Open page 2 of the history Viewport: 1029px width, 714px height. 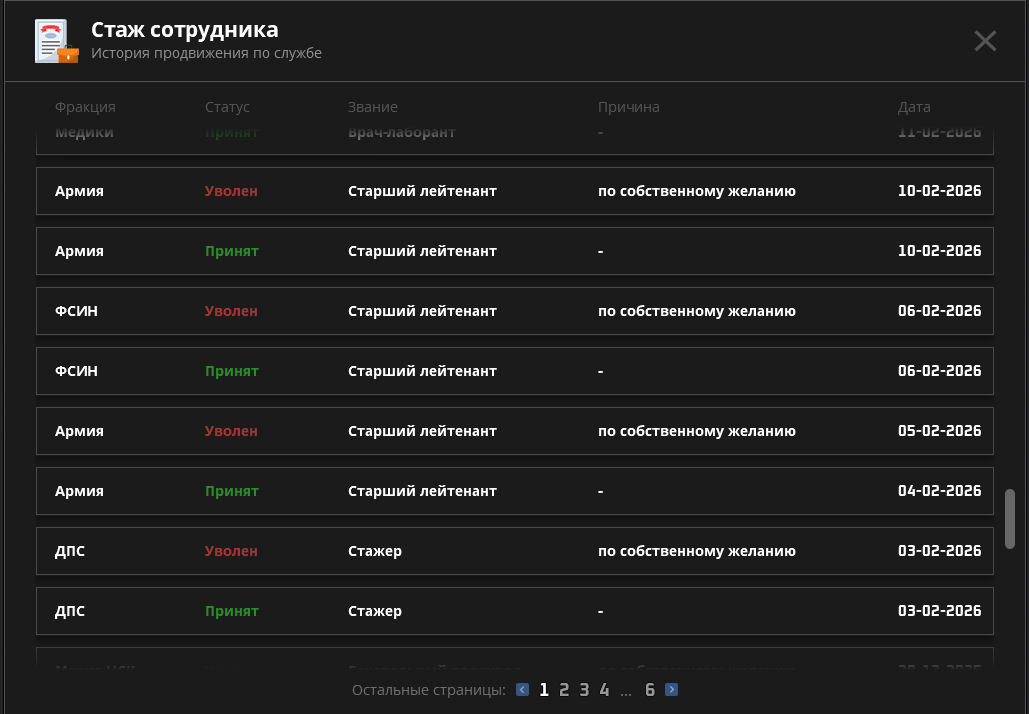[x=564, y=689]
